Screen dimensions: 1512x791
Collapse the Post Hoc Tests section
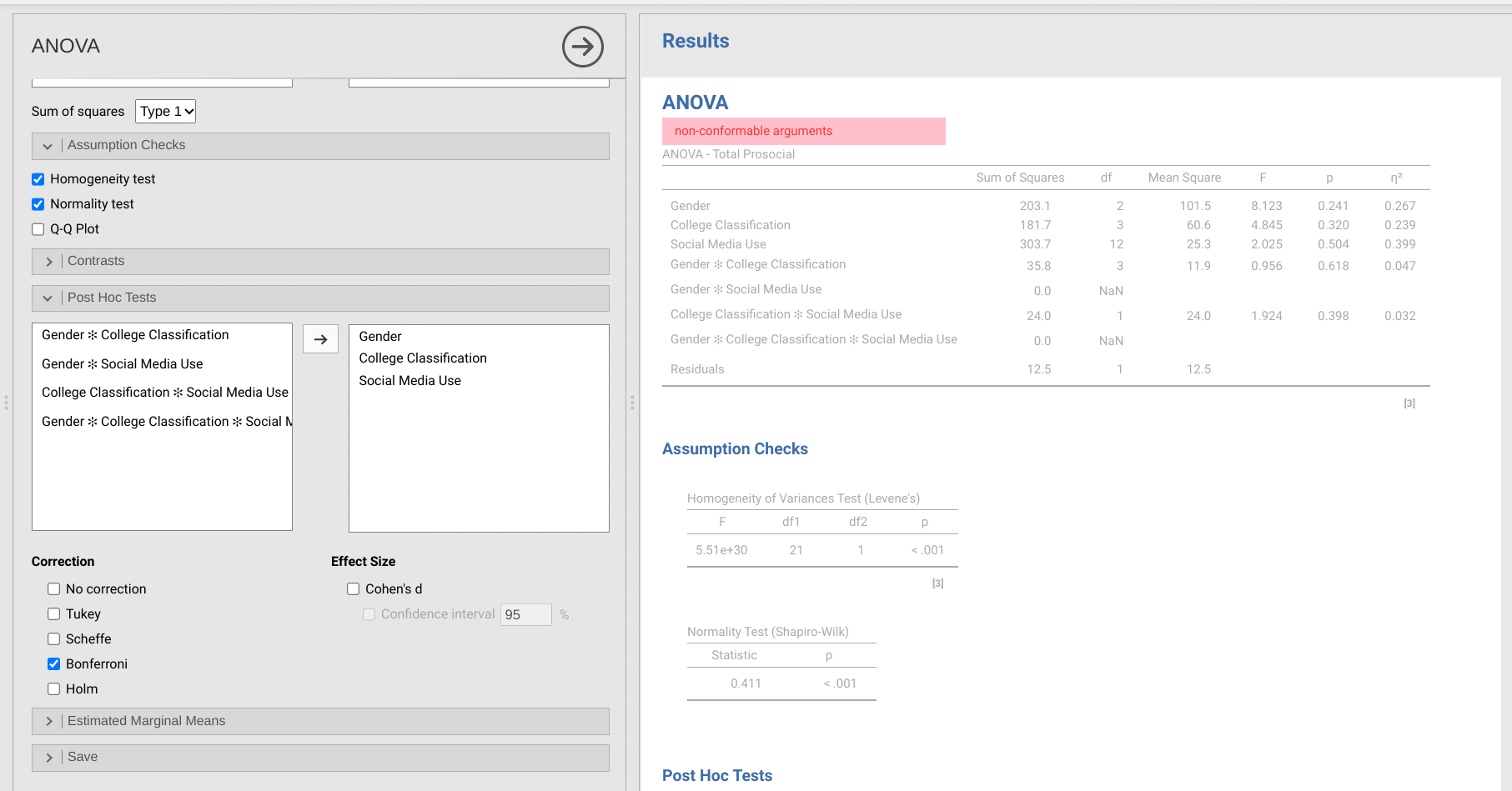(x=320, y=298)
